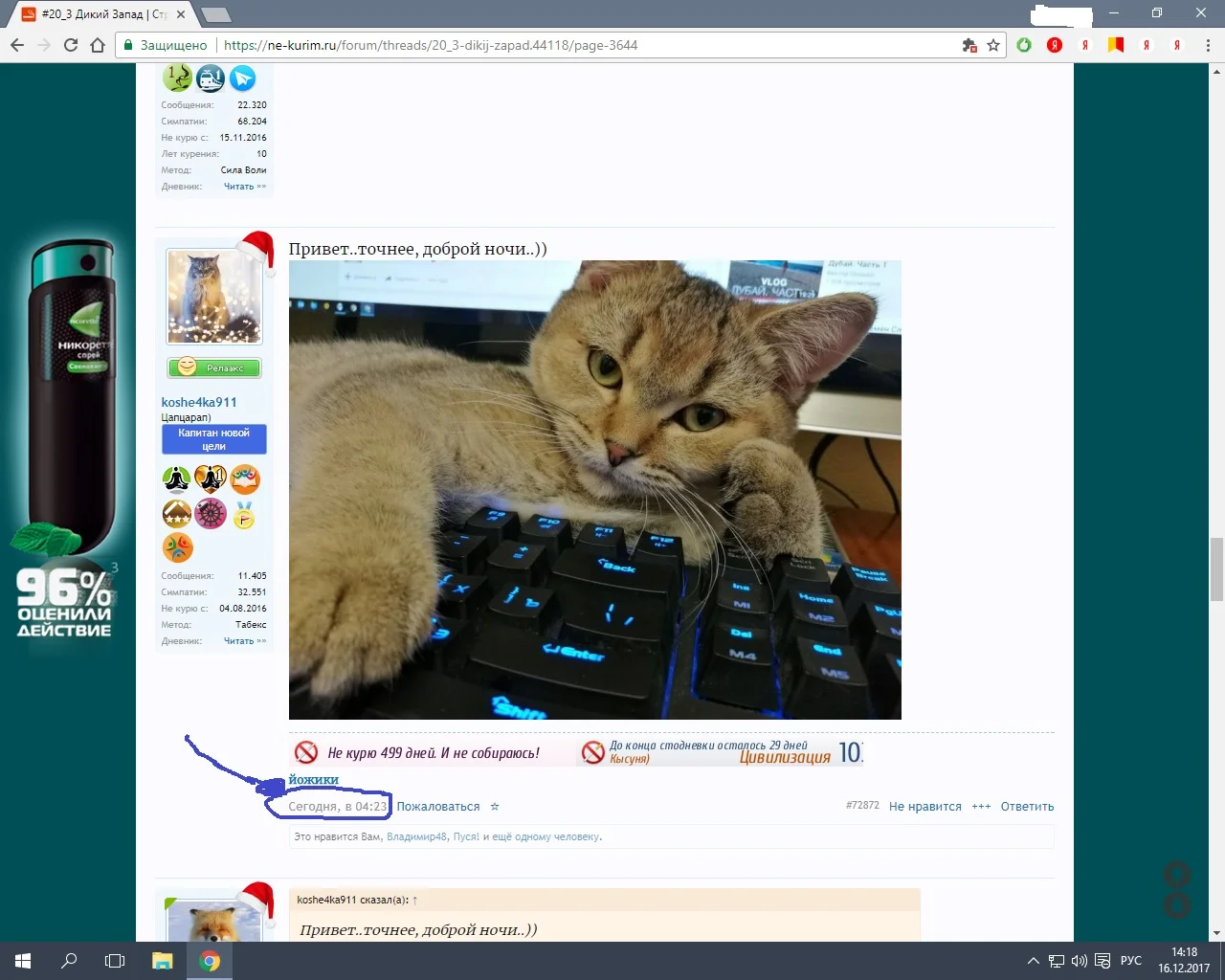Image resolution: width=1225 pixels, height=980 pixels.
Task: Expand the quoted koshe4ka911 message arrow
Action: pyautogui.click(x=415, y=900)
